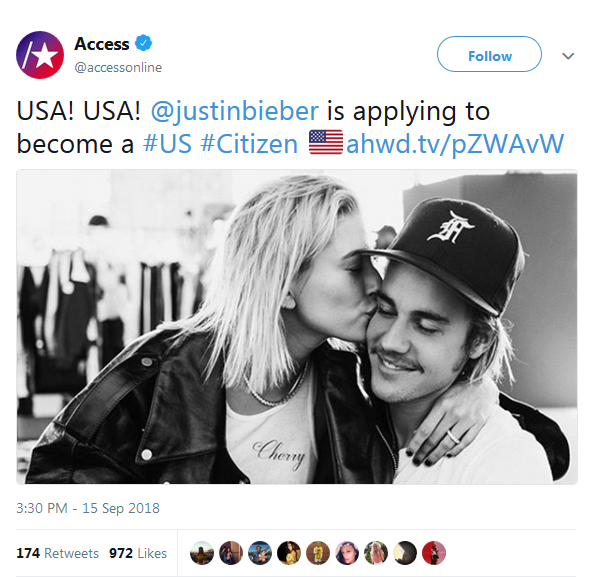593x577 pixels.
Task: Open the ahwd.tv/pZWAvW link
Action: click(455, 144)
